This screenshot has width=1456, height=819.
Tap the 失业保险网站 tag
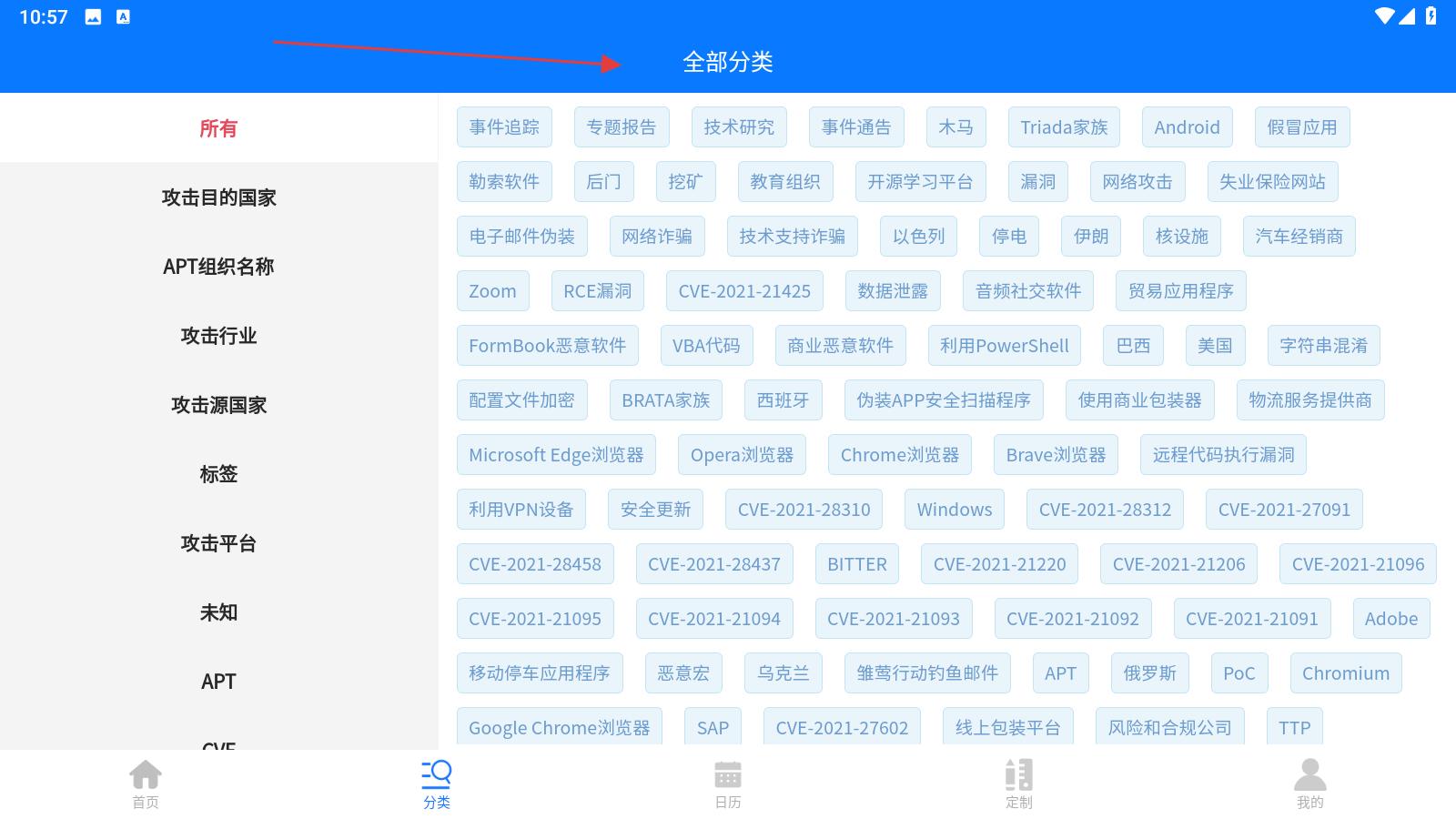pyautogui.click(x=1273, y=182)
